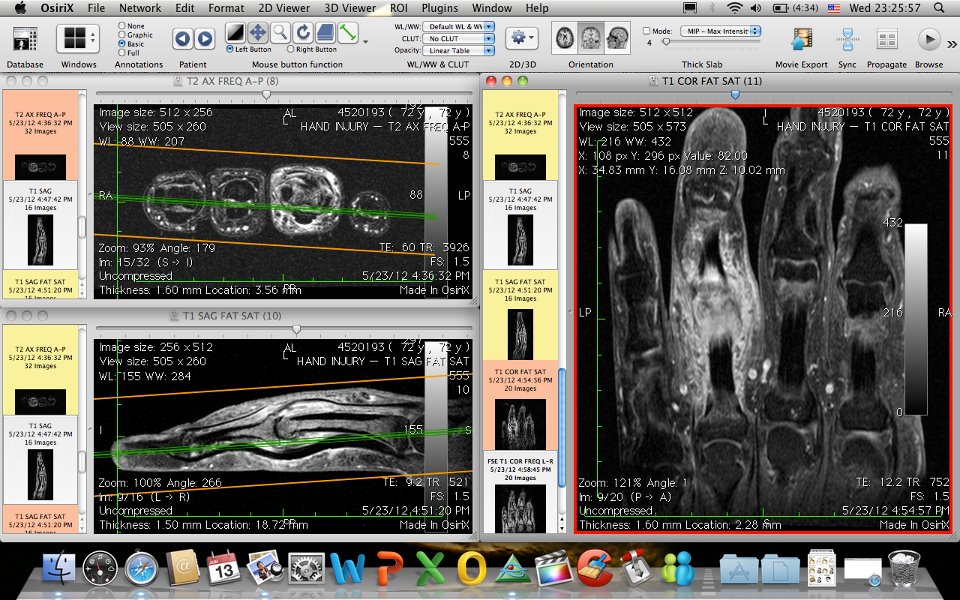The image size is (960, 600).
Task: Open Movie Export
Action: click(x=801, y=38)
